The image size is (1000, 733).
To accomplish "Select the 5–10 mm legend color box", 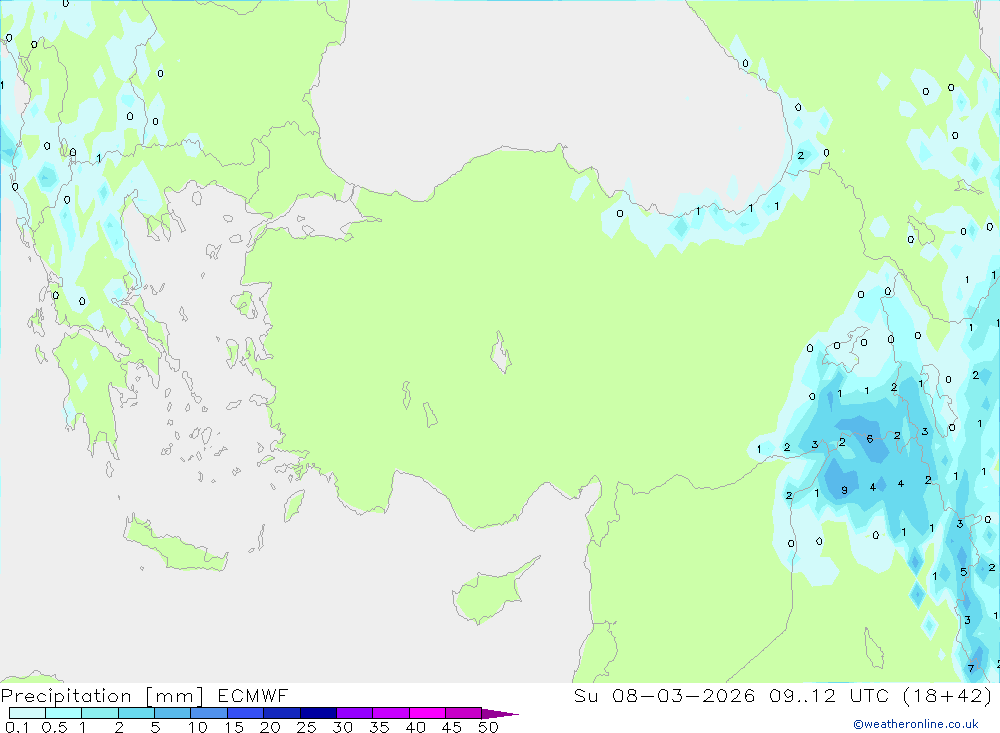I will (x=172, y=713).
